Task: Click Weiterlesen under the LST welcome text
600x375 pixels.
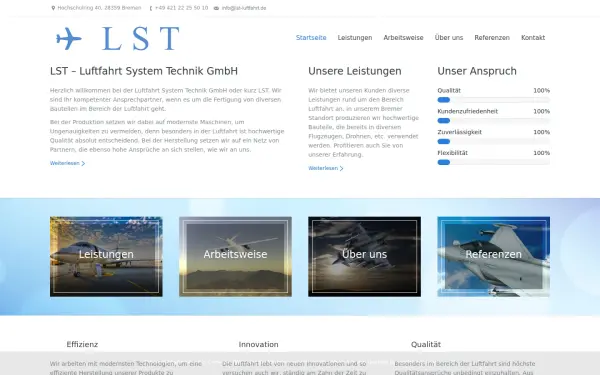Action: [67, 163]
